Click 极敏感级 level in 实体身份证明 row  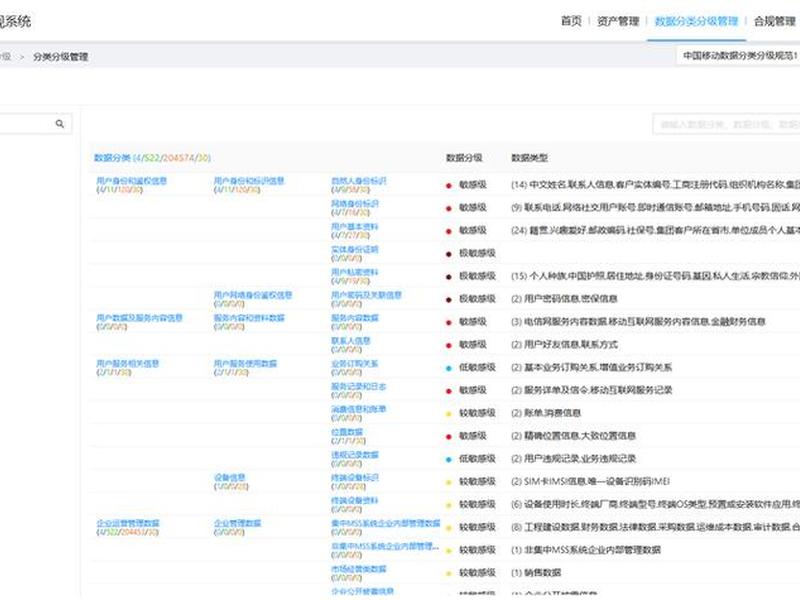(x=477, y=253)
